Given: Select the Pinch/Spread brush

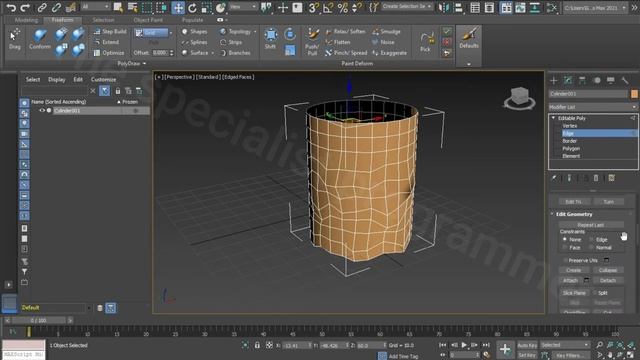Looking at the screenshot, I should pos(346,53).
